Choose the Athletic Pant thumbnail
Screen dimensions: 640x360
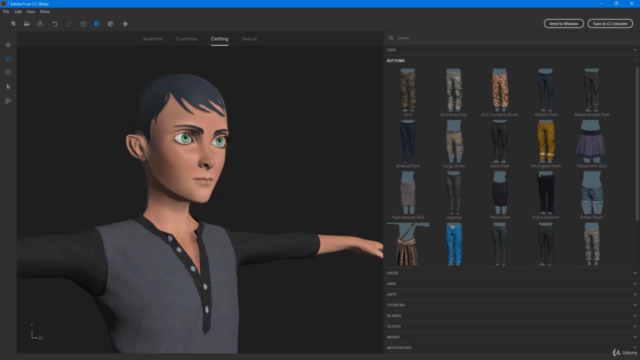546,91
